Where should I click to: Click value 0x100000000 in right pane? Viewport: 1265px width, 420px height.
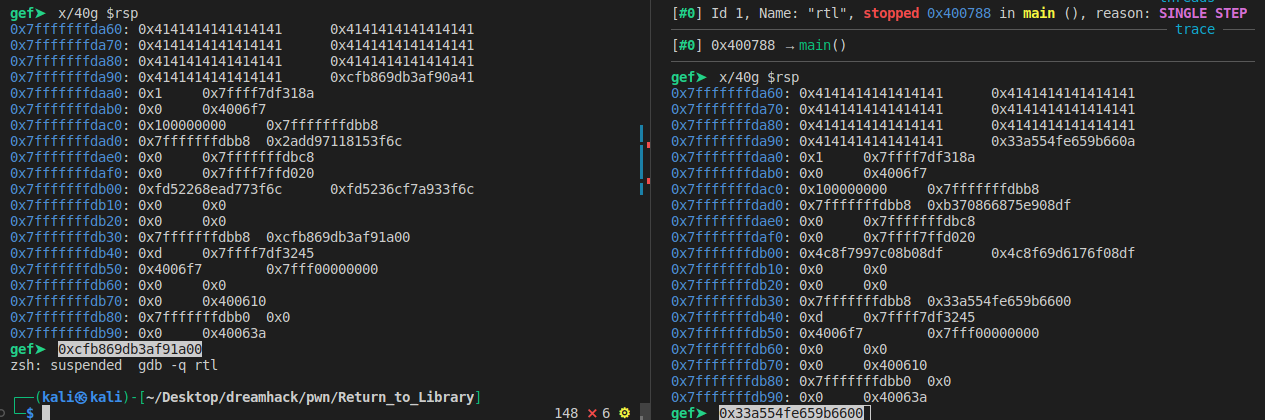point(843,189)
